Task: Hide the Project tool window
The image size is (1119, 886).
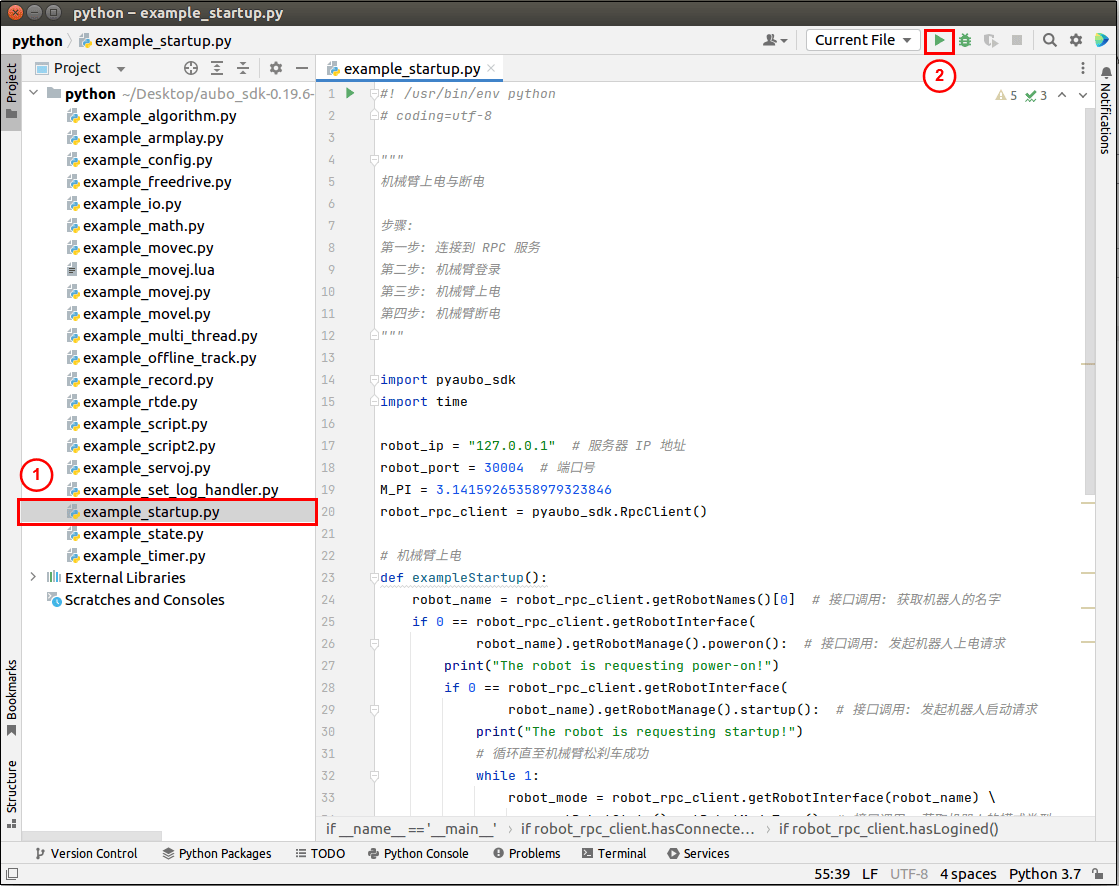Action: pos(302,68)
